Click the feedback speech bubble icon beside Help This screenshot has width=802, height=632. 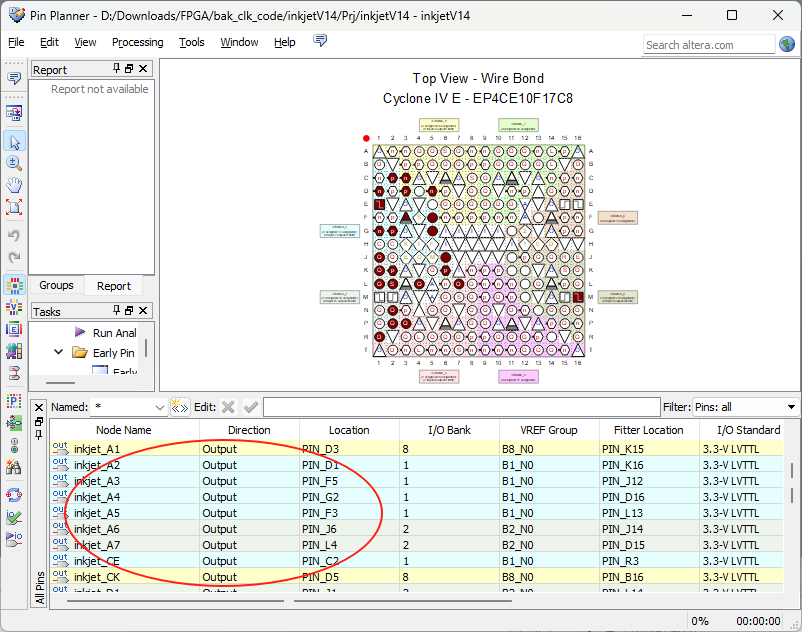tap(320, 40)
